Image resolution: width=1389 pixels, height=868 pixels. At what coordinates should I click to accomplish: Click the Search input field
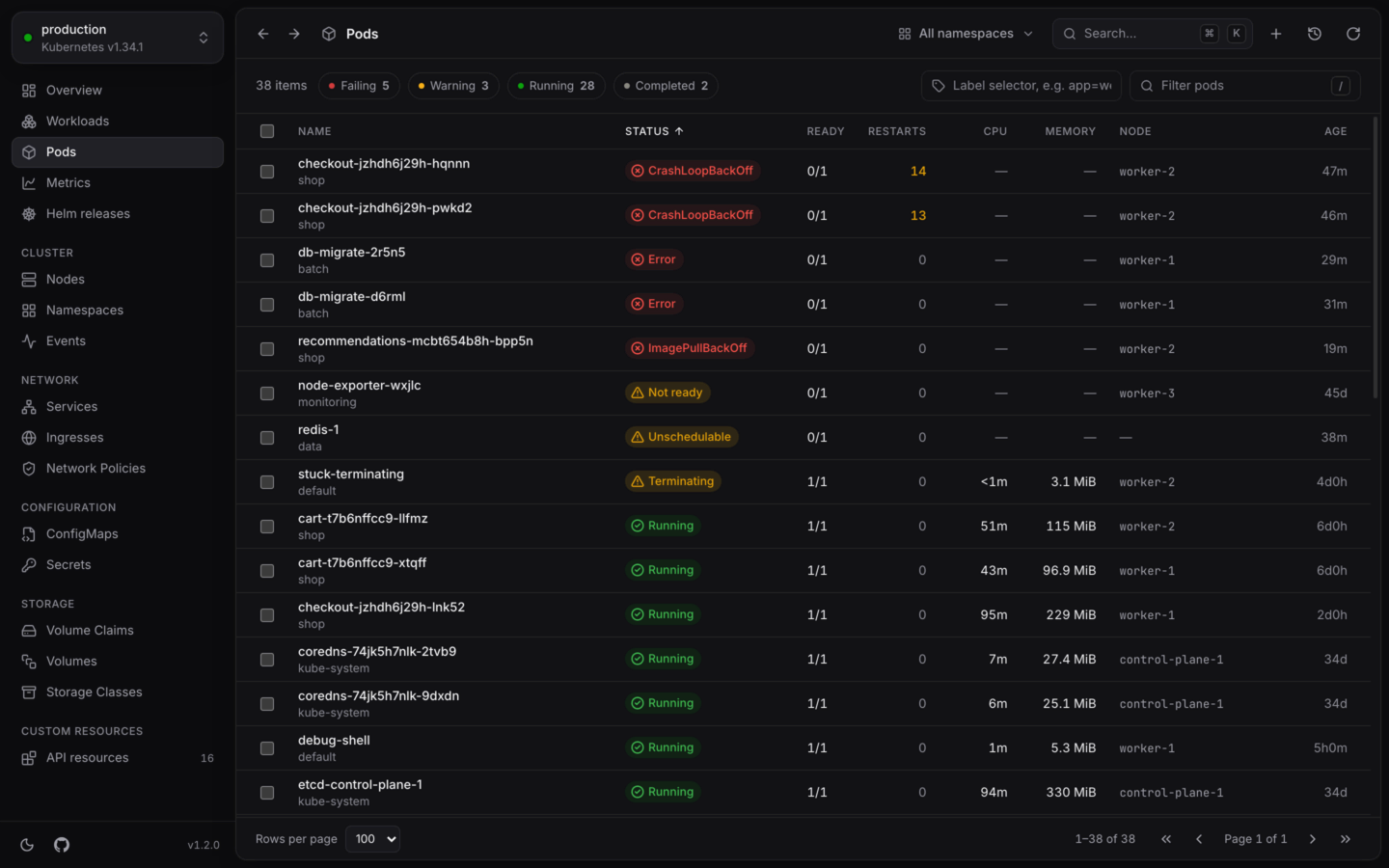click(x=1153, y=34)
